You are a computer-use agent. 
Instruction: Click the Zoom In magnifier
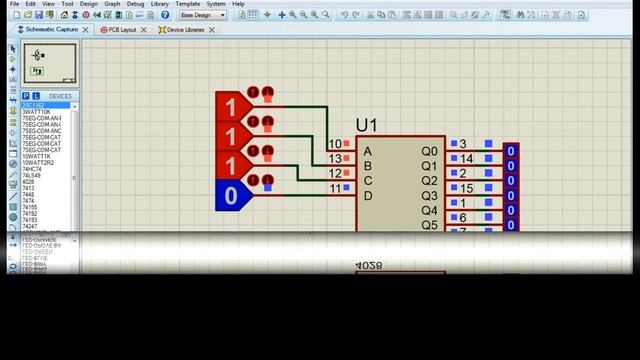[x=293, y=15]
